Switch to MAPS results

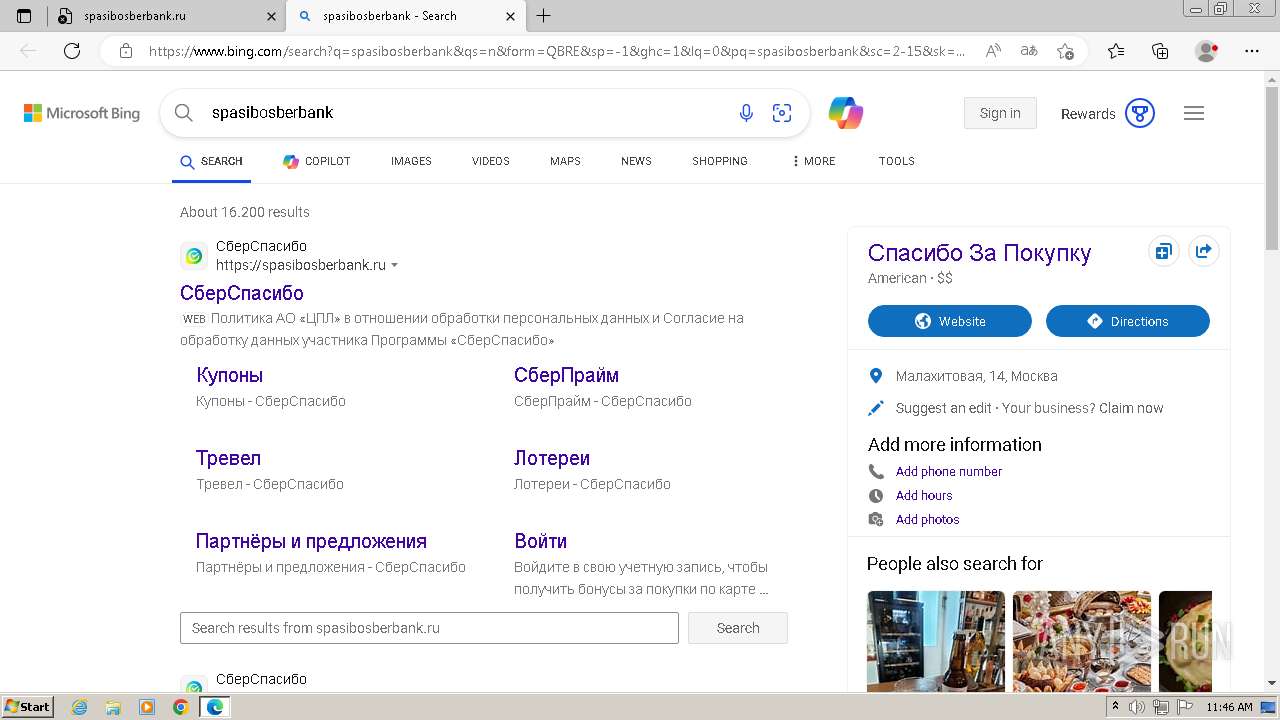pyautogui.click(x=565, y=161)
